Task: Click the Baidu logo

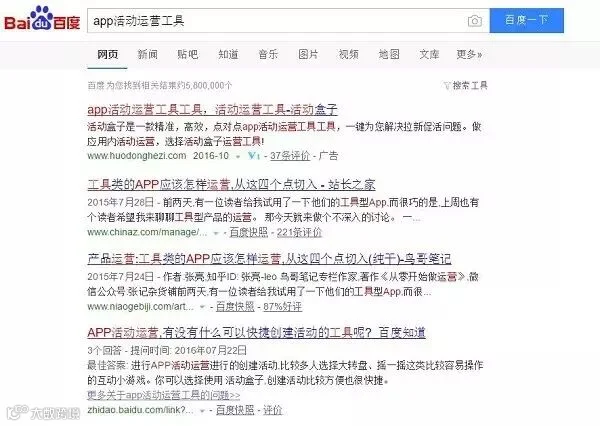Action: click(42, 19)
